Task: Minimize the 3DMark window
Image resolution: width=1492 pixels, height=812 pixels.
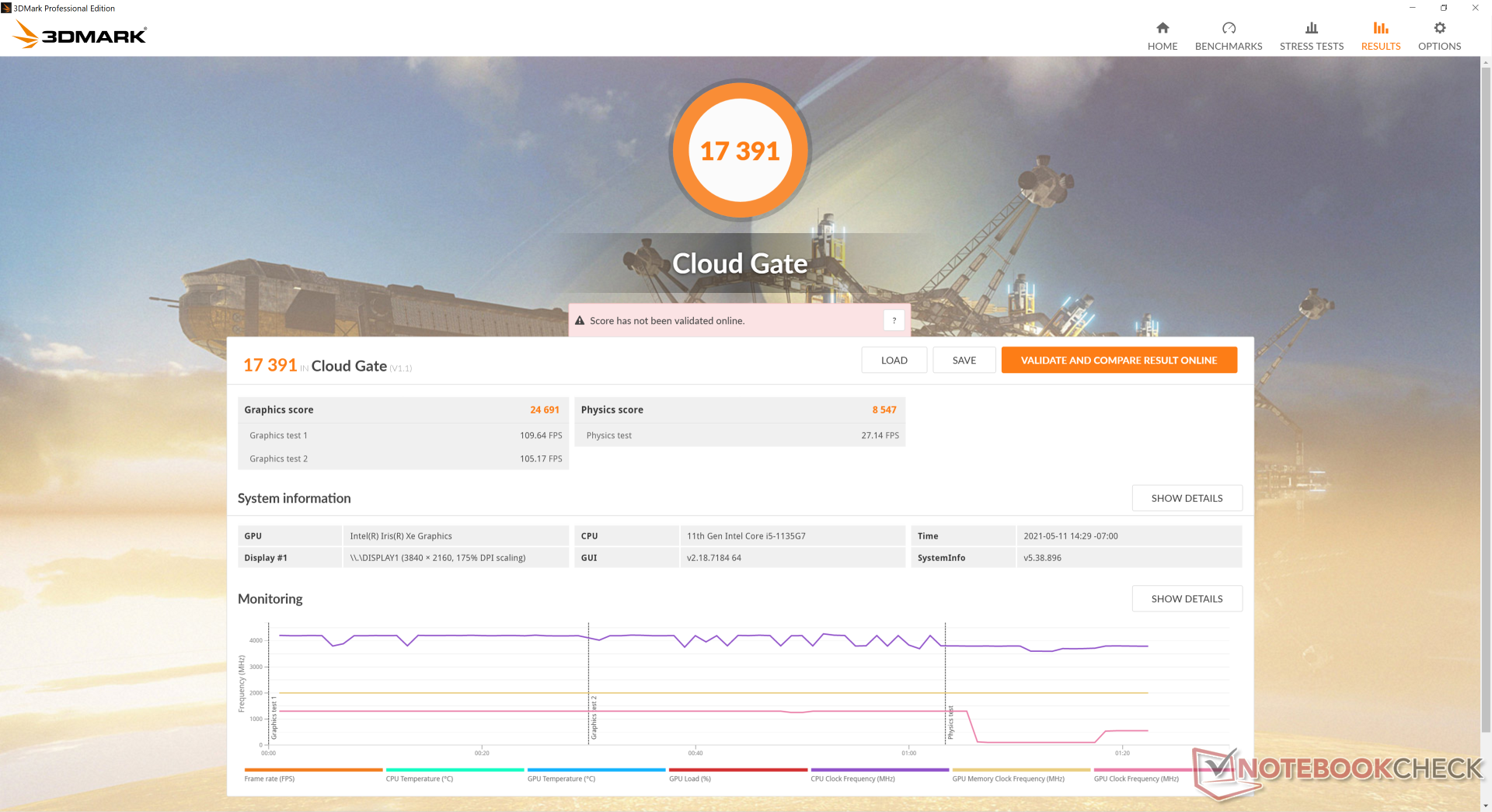Action: (x=1413, y=8)
